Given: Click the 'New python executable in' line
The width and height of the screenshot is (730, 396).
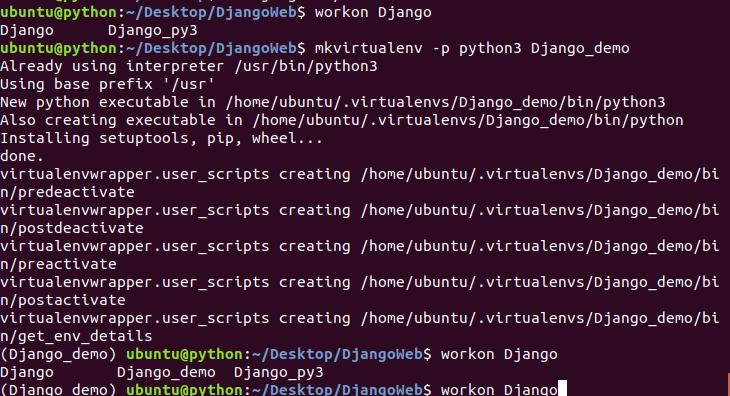Looking at the screenshot, I should [333, 102].
